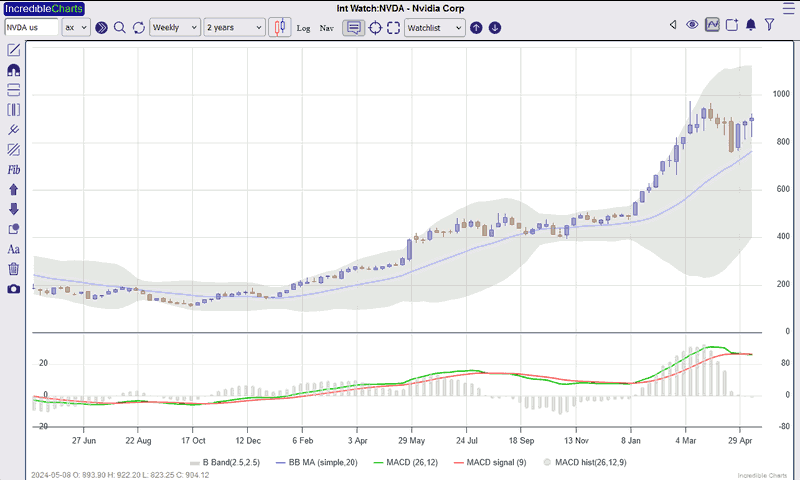The width and height of the screenshot is (800, 480).
Task: Toggle the indicators line-chart icon
Action: 712,24
